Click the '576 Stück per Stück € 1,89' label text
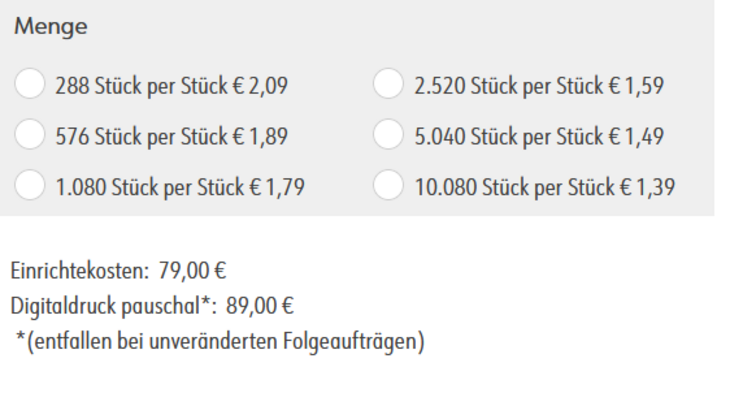Screen dimensions: 730x393 (x=172, y=137)
